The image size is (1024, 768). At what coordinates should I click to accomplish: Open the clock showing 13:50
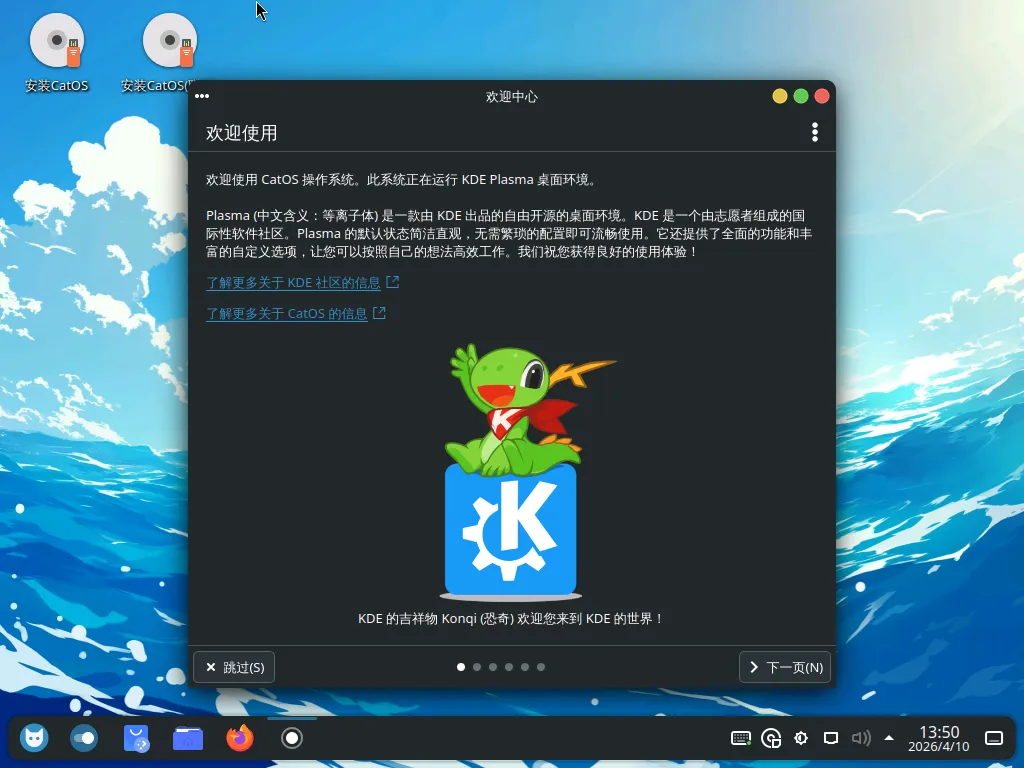pyautogui.click(x=938, y=739)
